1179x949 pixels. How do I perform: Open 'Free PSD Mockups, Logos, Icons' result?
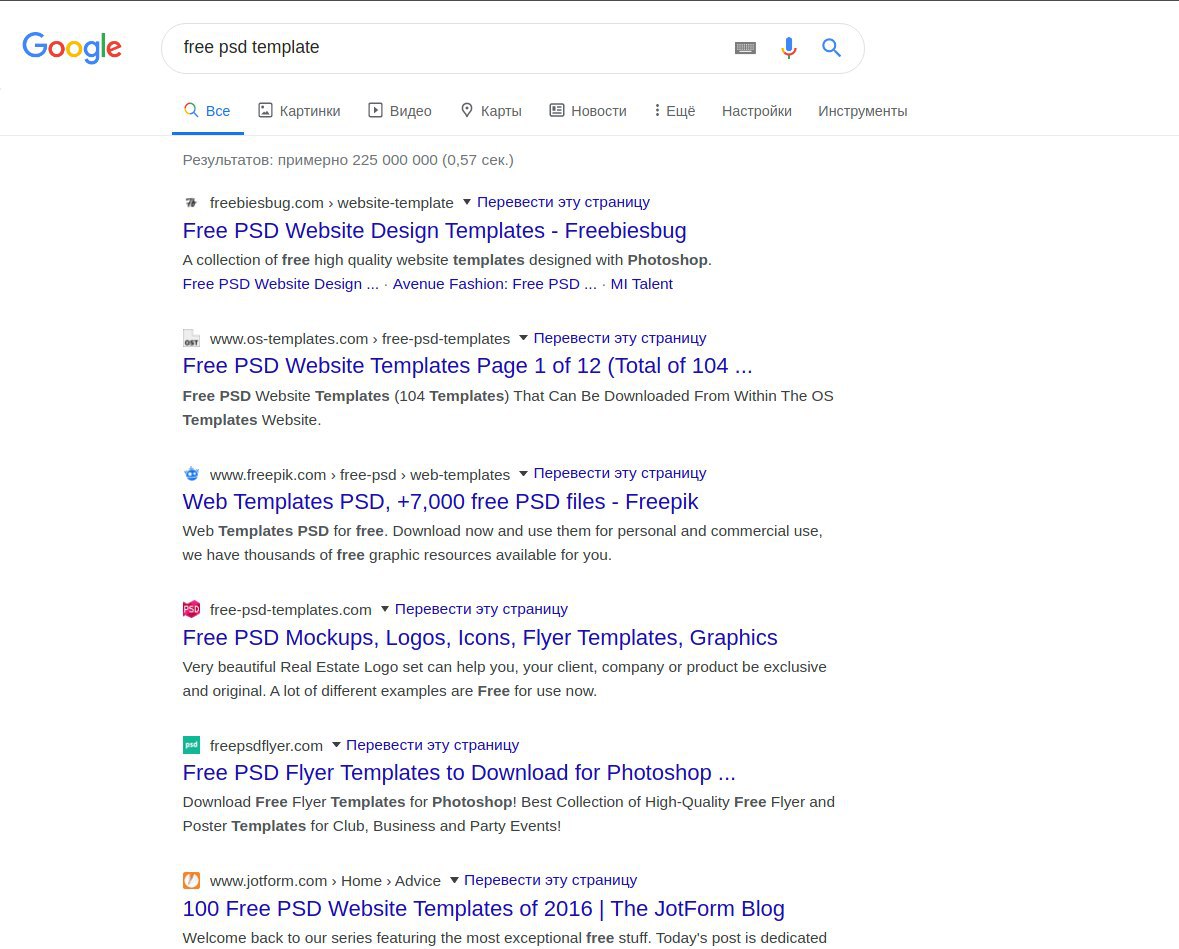coord(480,638)
